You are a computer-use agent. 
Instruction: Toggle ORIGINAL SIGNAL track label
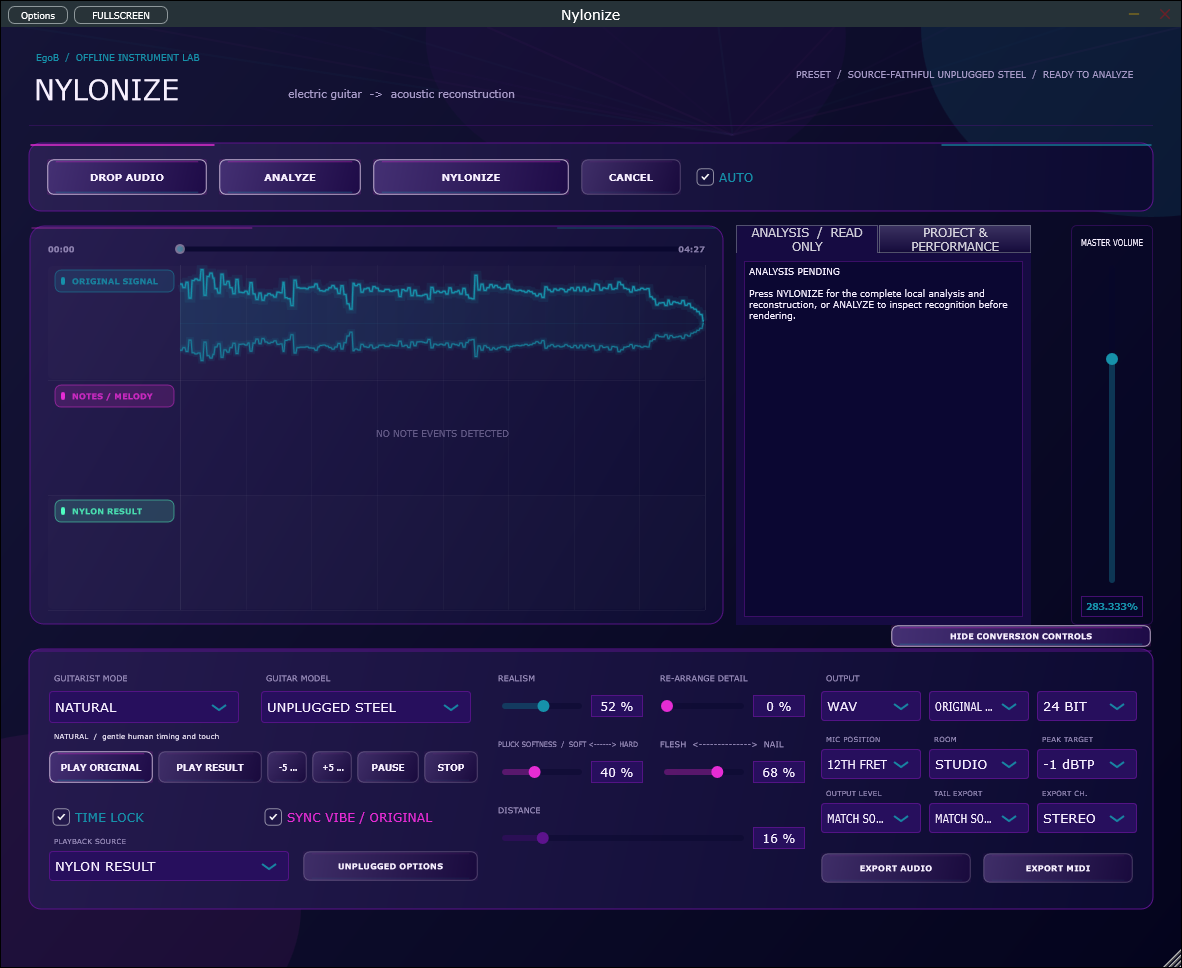click(115, 281)
